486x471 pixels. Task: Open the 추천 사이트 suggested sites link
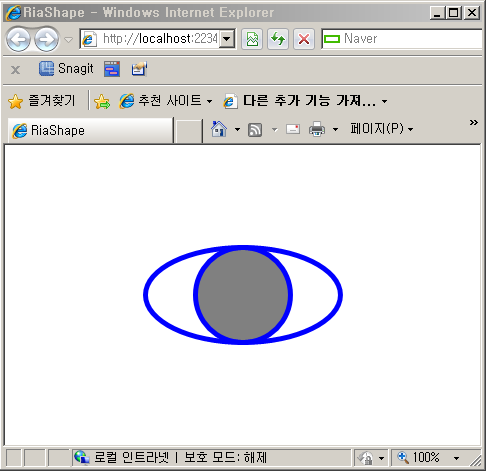pos(166,101)
